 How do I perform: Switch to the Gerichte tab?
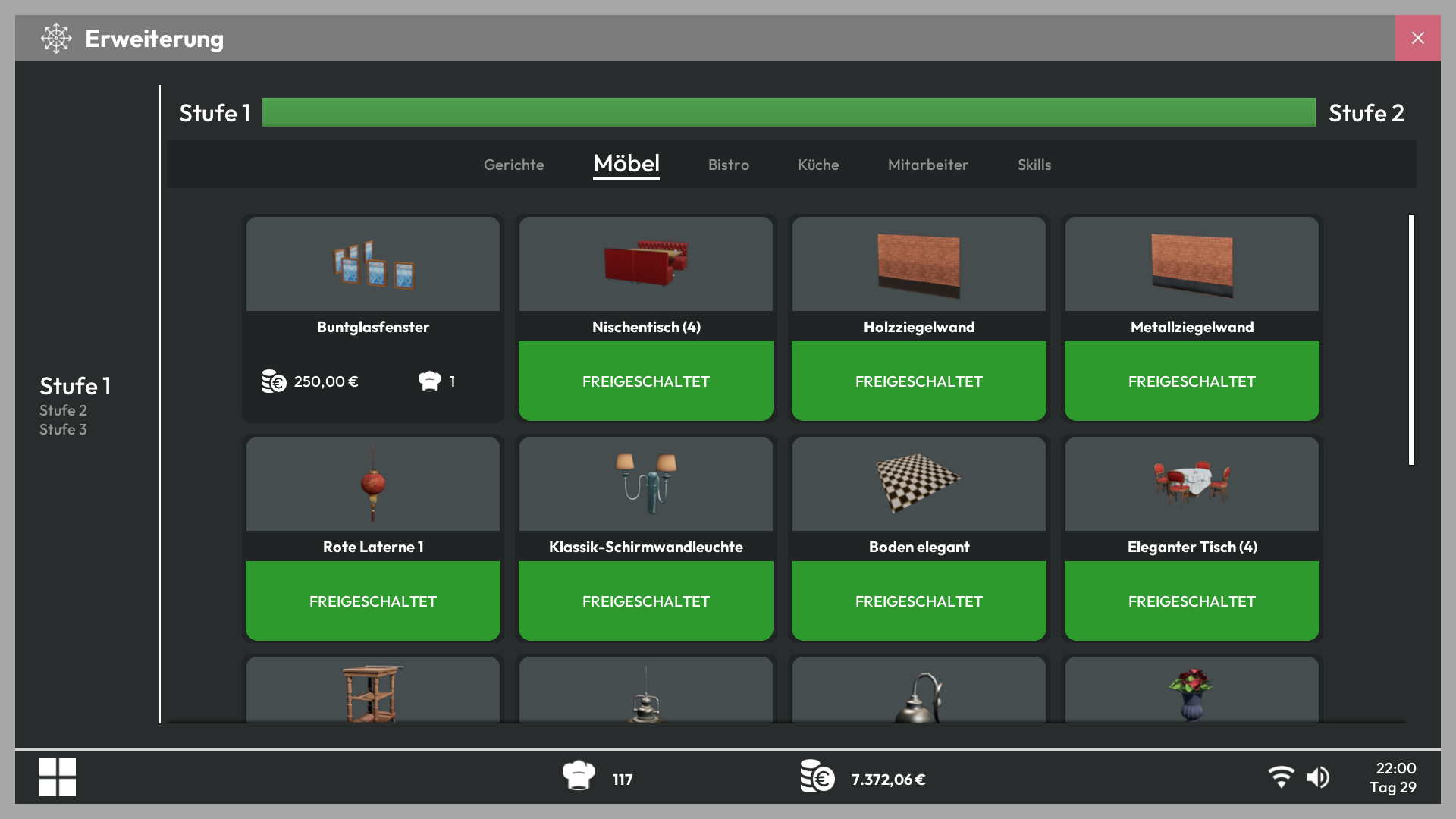(514, 165)
